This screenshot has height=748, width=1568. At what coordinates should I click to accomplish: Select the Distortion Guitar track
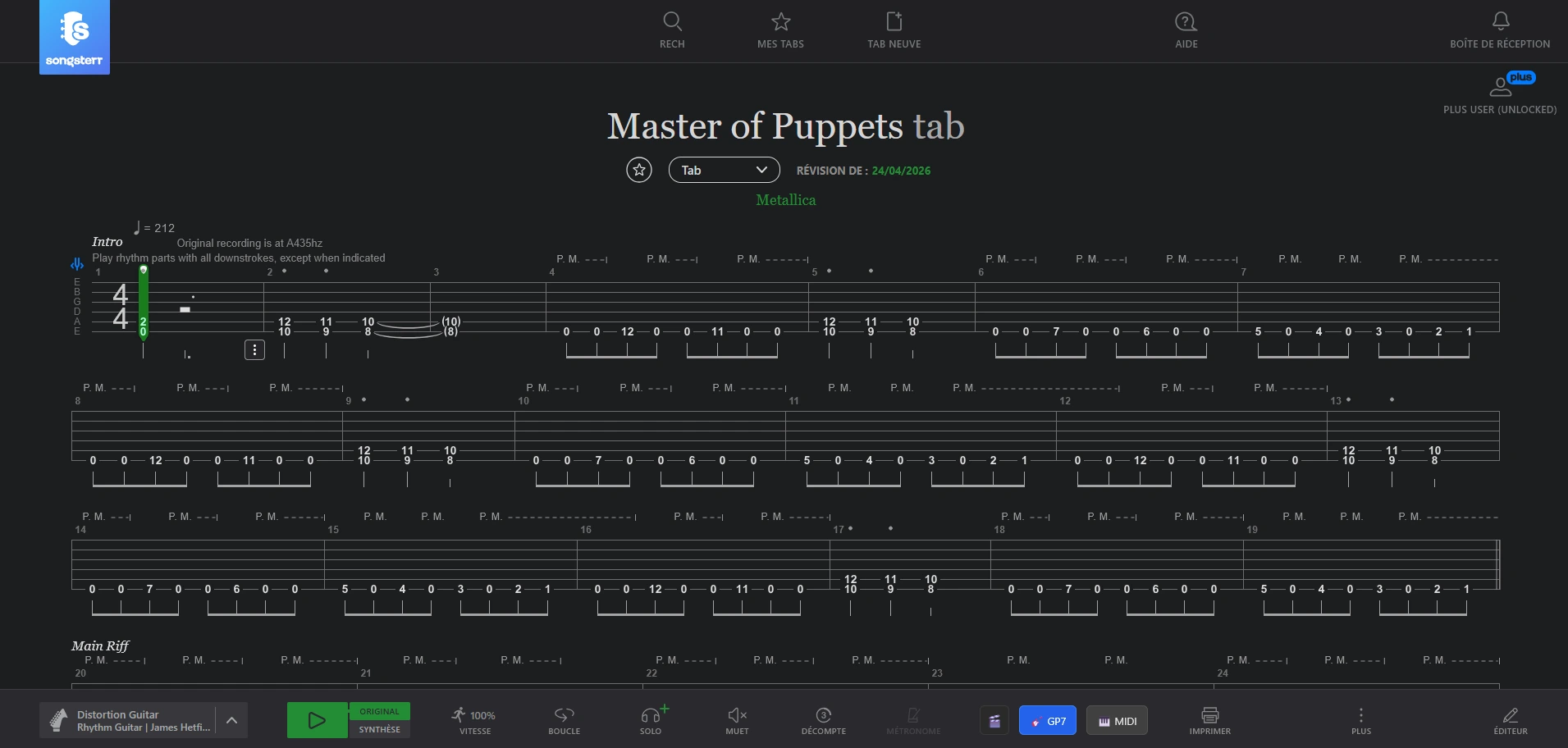coord(127,721)
